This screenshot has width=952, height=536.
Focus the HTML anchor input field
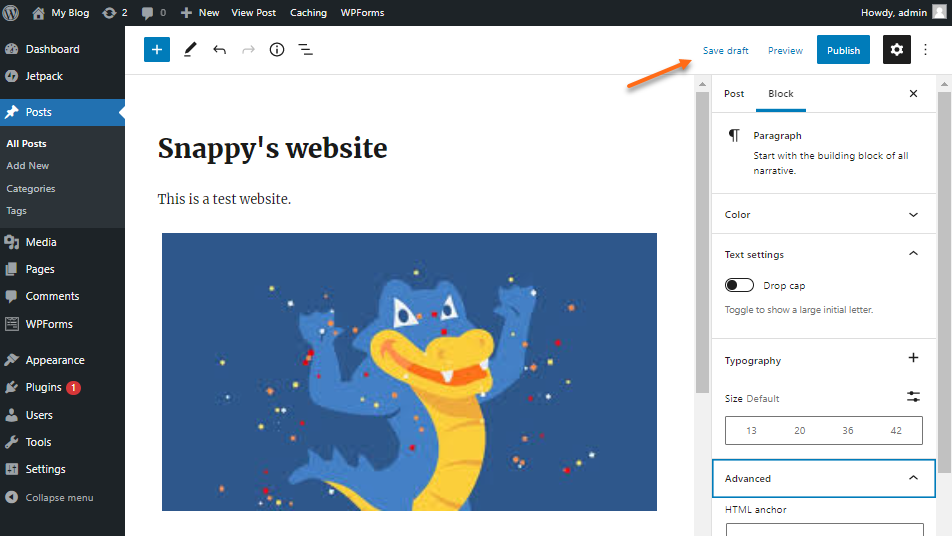click(x=824, y=529)
